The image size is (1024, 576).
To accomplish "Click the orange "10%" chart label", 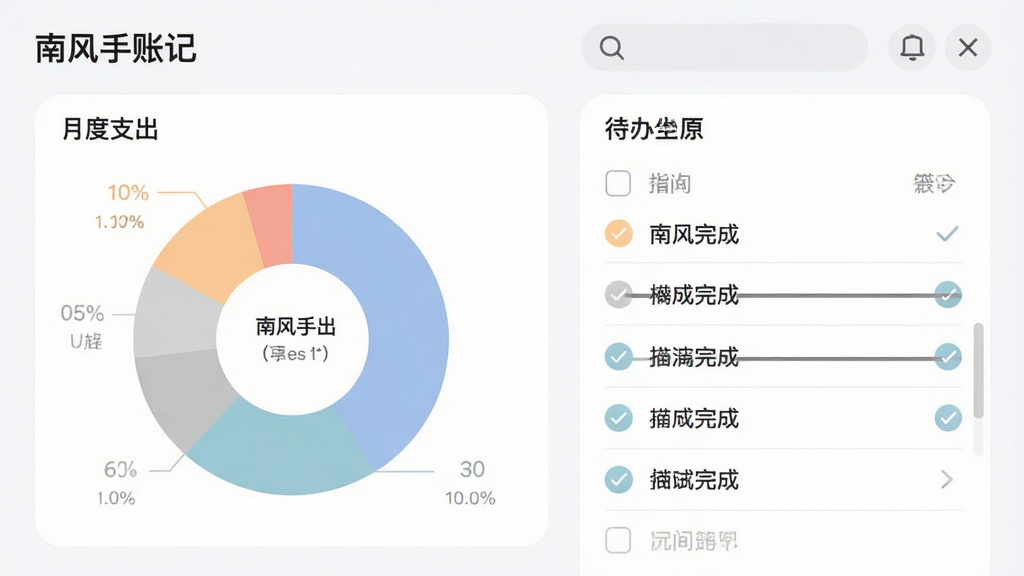I will (x=128, y=193).
